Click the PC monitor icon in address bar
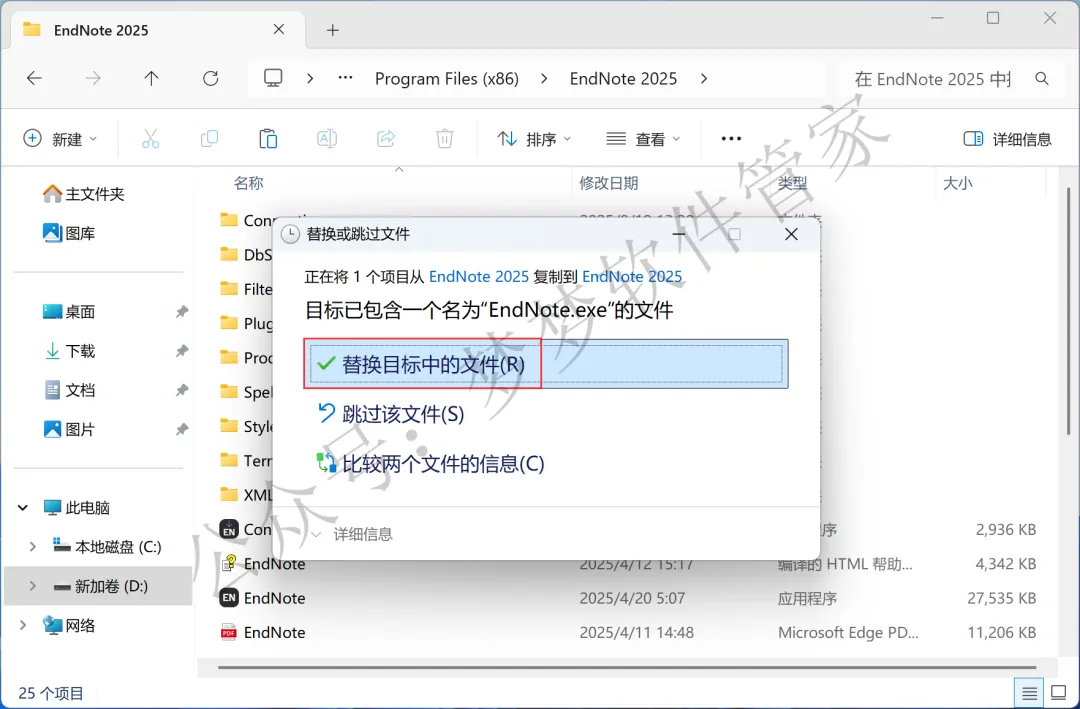Image resolution: width=1080 pixels, height=709 pixels. tap(273, 78)
